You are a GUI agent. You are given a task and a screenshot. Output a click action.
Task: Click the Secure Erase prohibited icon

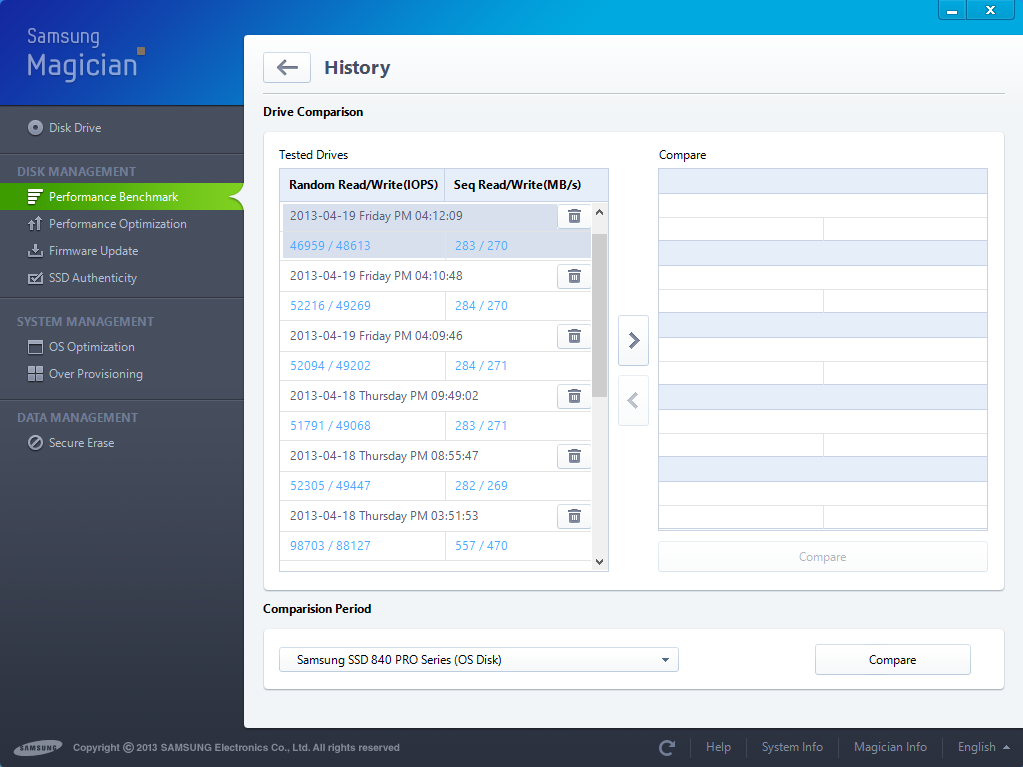pyautogui.click(x=35, y=443)
